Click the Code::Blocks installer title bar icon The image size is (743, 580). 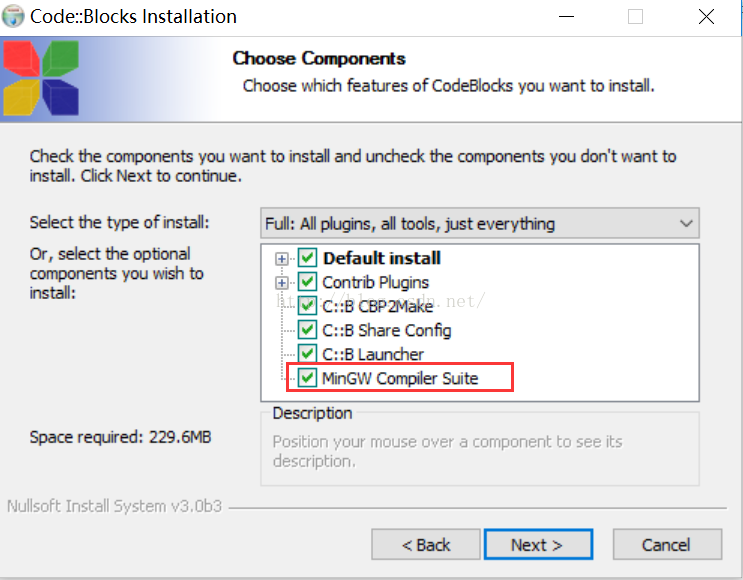pos(13,17)
